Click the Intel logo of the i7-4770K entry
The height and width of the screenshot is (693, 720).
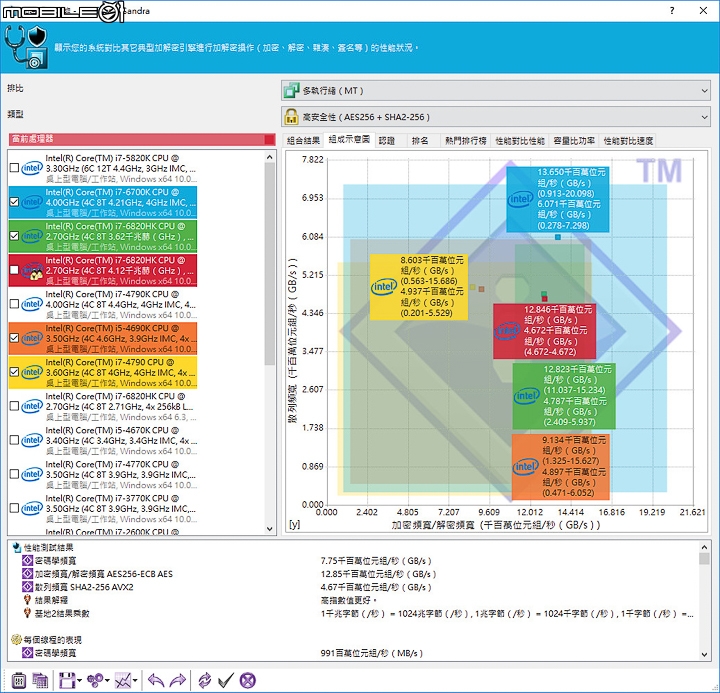[32, 474]
